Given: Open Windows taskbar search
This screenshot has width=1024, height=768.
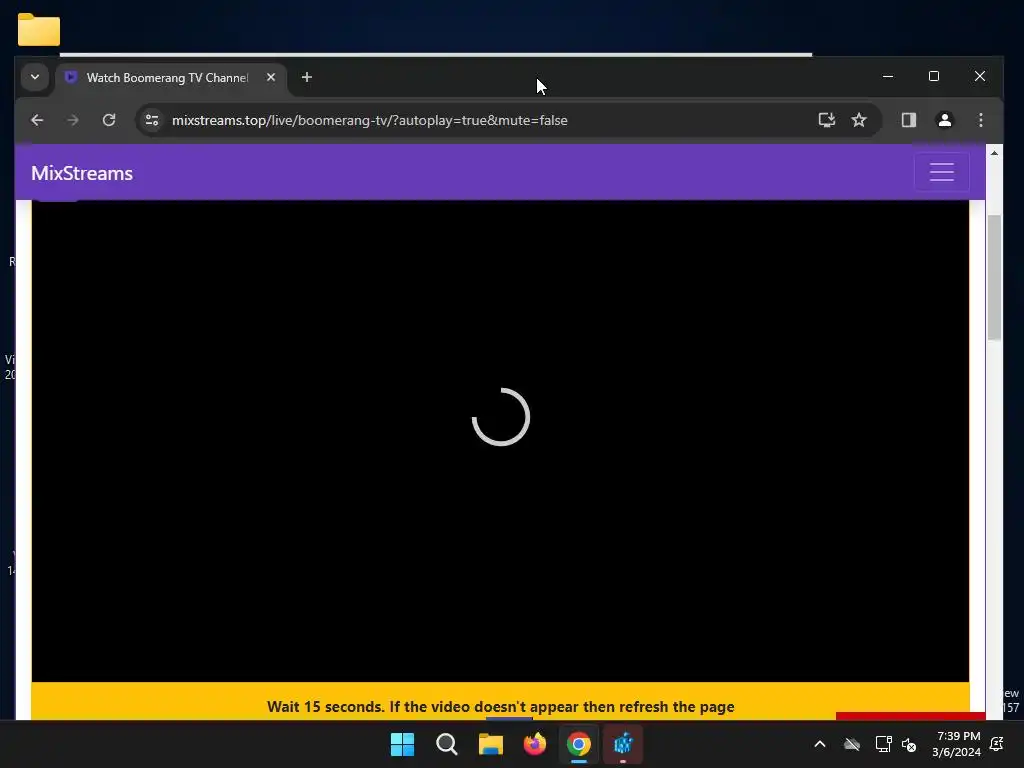Looking at the screenshot, I should point(447,744).
